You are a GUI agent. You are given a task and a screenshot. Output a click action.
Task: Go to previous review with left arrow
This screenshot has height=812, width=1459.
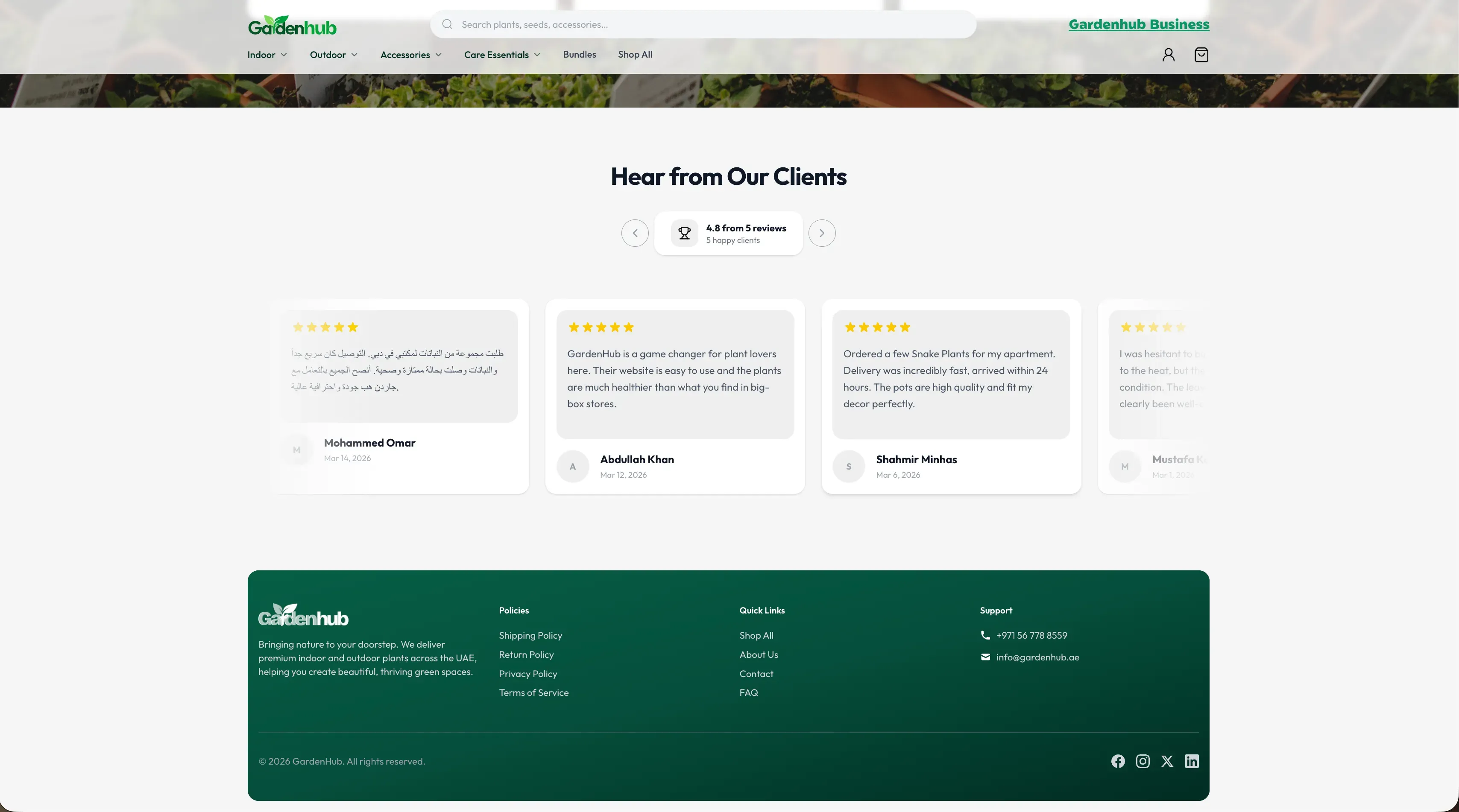point(634,233)
